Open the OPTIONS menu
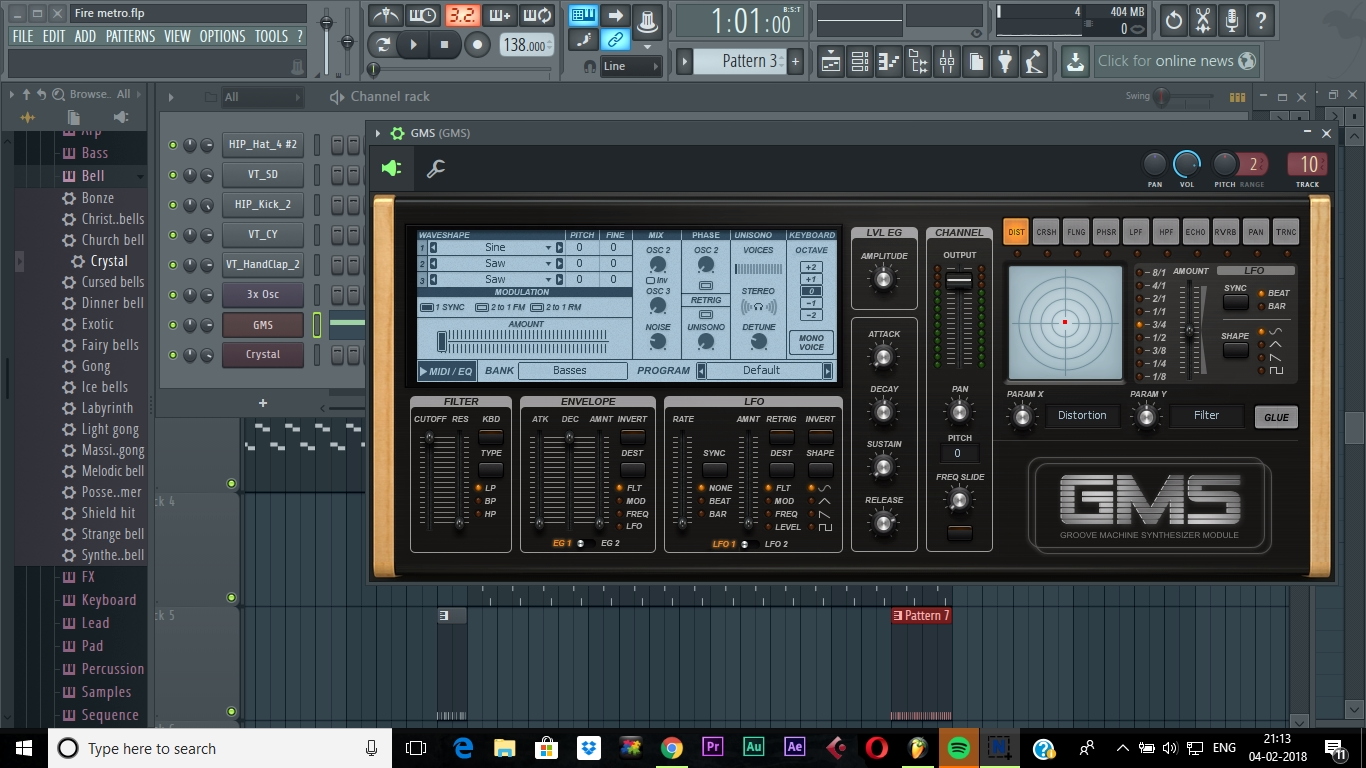This screenshot has height=768, width=1366. [222, 36]
